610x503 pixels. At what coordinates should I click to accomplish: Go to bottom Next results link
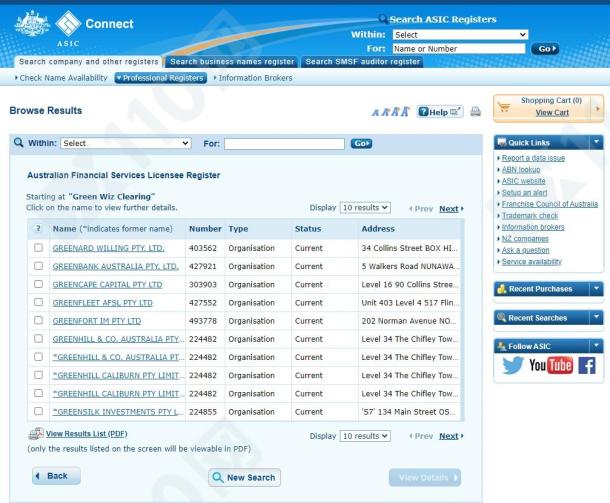[449, 436]
